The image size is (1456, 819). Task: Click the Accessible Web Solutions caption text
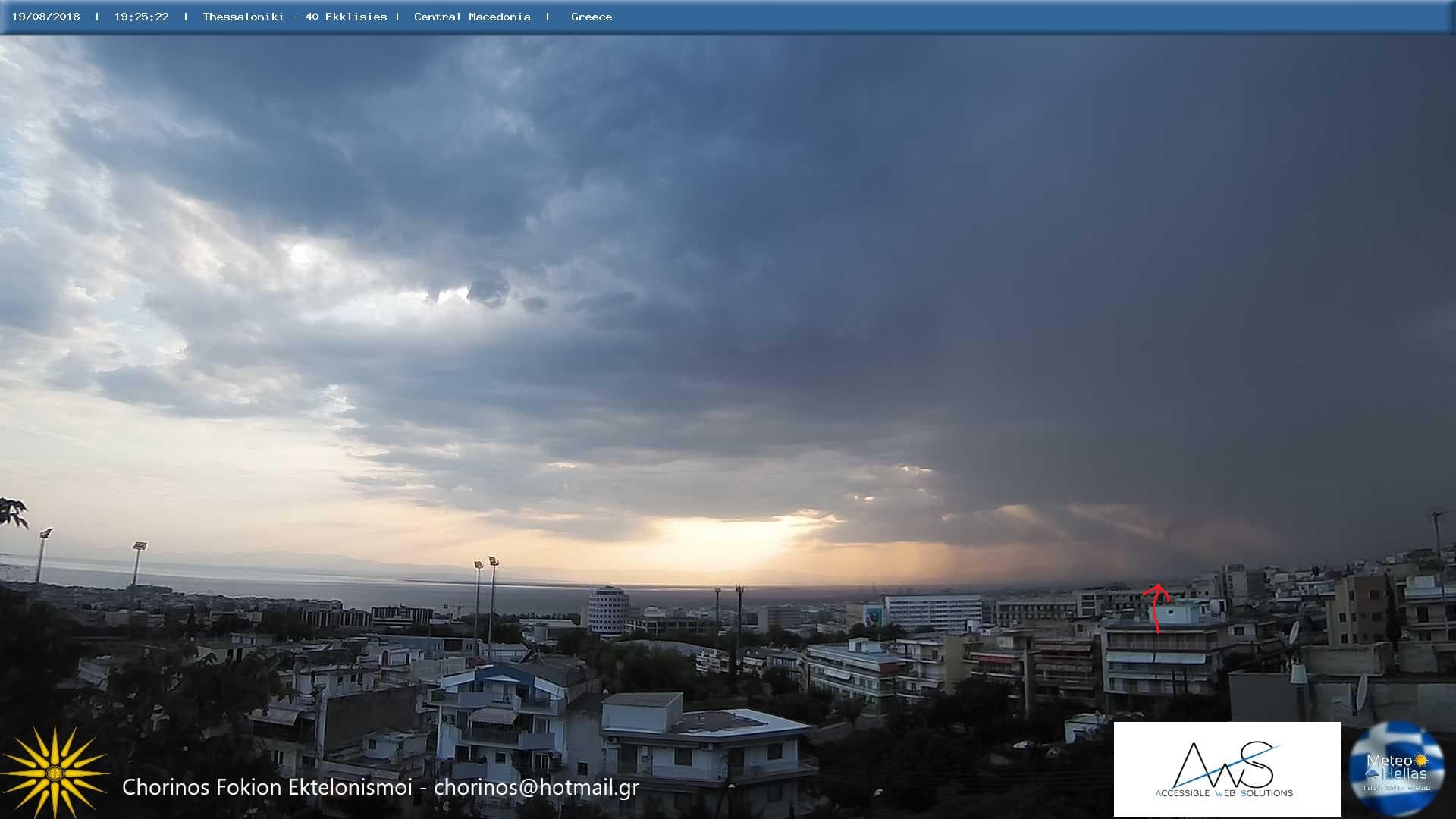tap(1223, 793)
